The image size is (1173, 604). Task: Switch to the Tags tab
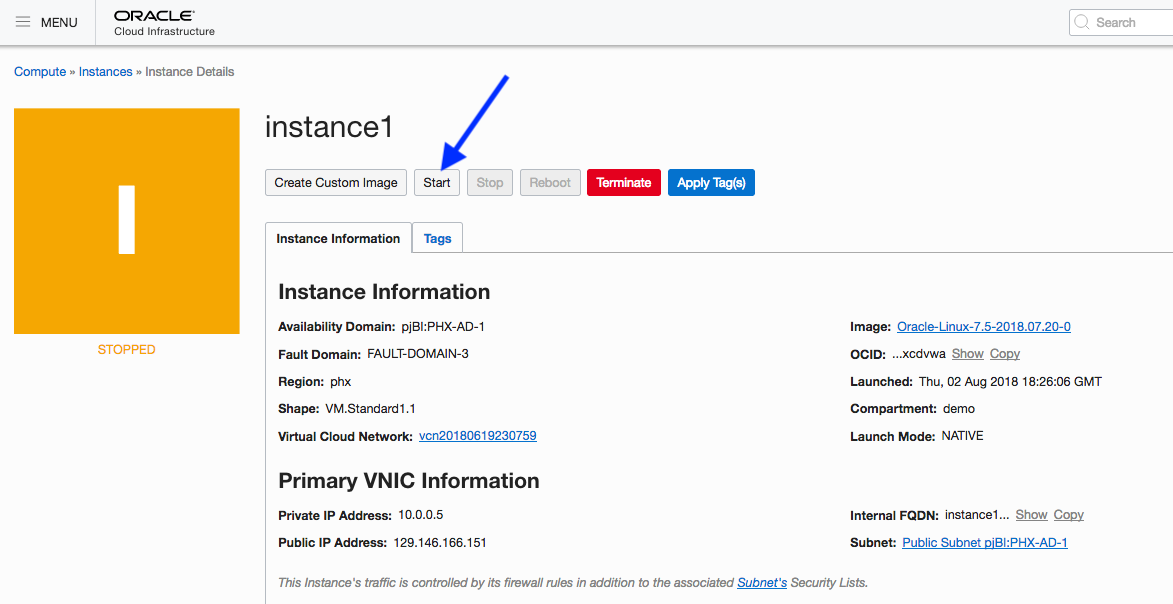pos(437,239)
